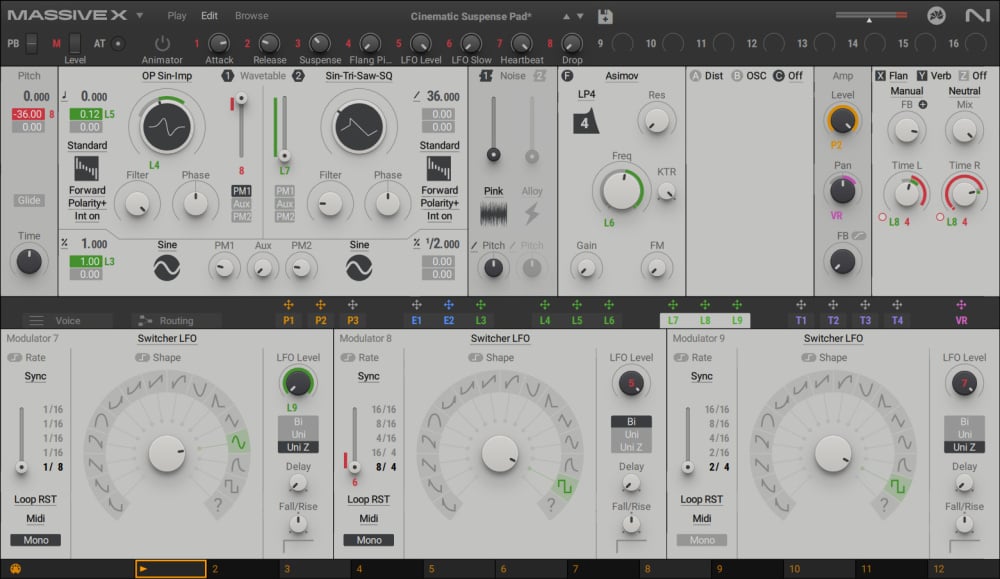Click the feedback link icon by Amp FB
This screenshot has height=579, width=1000.
click(x=858, y=236)
